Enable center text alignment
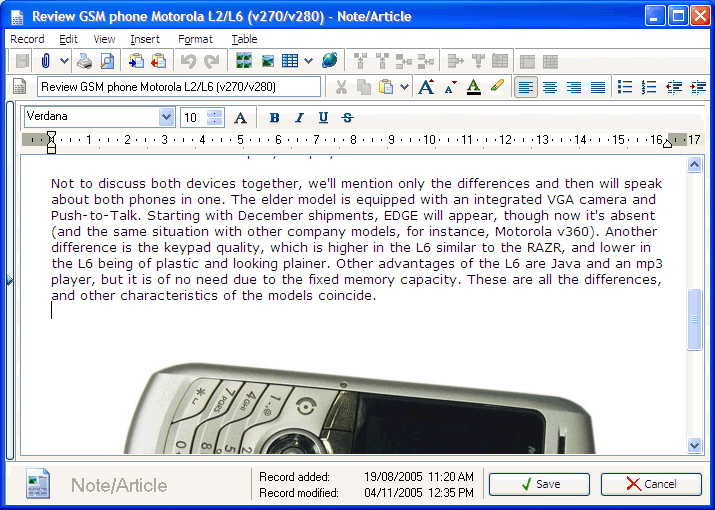Viewport: 715px width, 510px height. [x=550, y=88]
